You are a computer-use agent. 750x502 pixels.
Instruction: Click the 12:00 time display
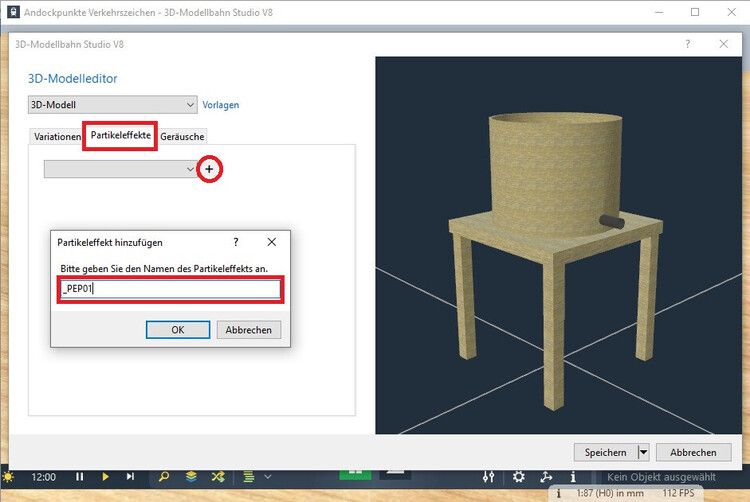tap(44, 477)
